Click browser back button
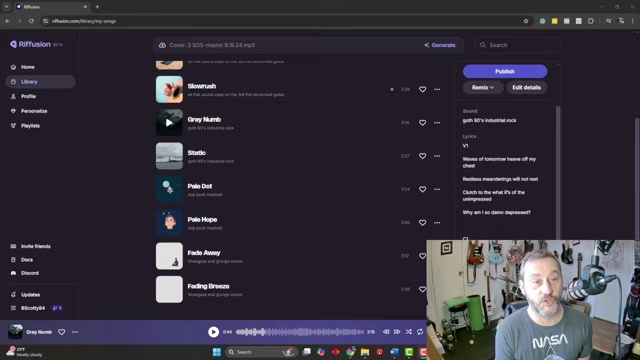Viewport: 640px width, 360px height. tap(7, 21)
